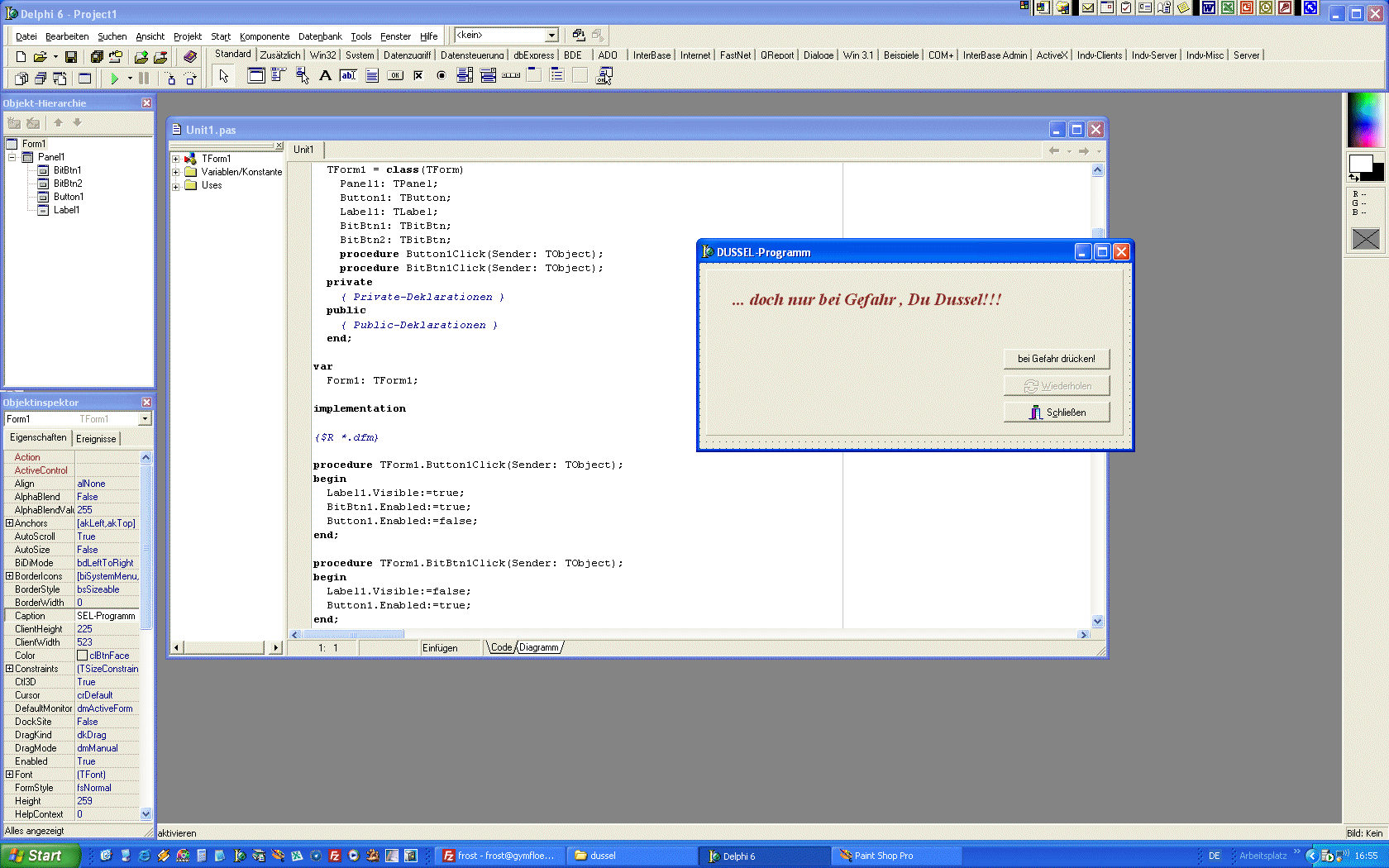Screen dimensions: 1389x868
Task: Open the Projekt menu
Action: pos(187,36)
